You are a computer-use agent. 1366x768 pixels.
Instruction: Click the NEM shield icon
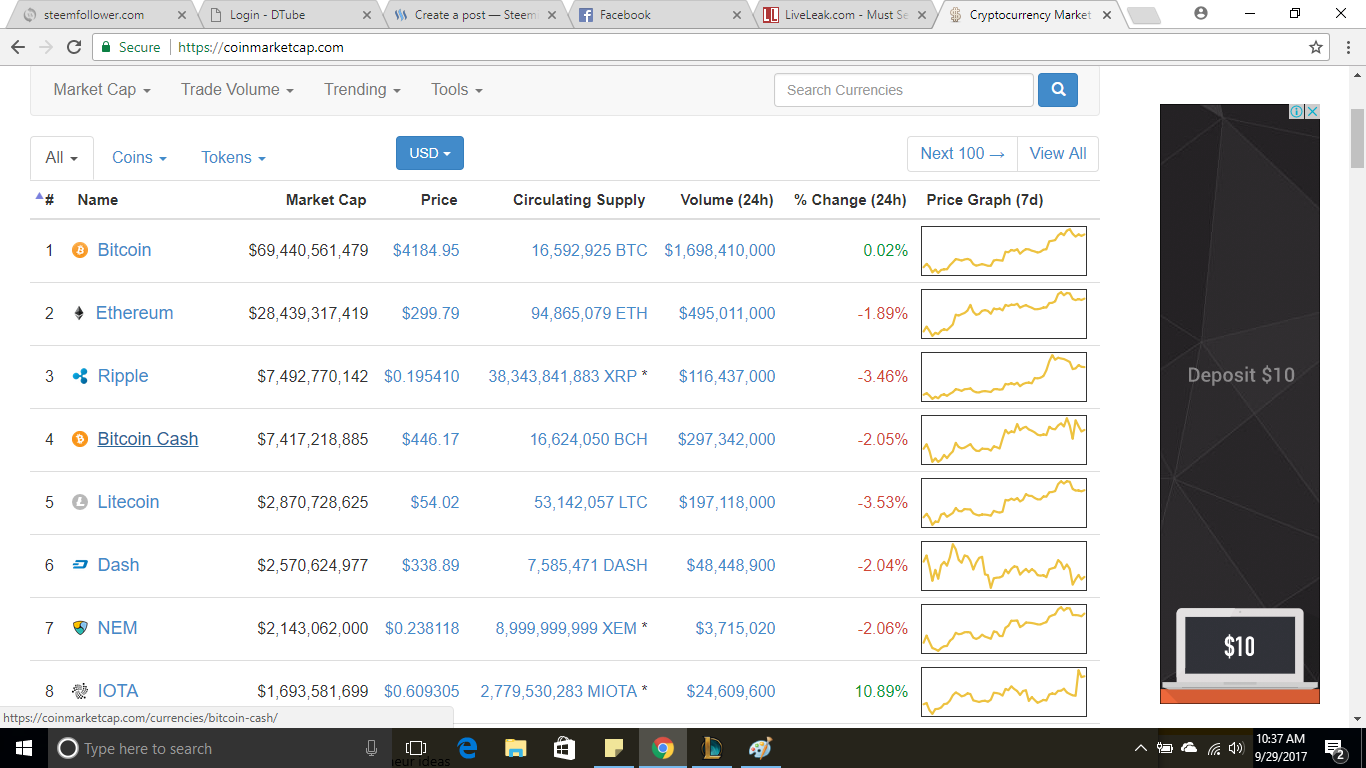[80, 628]
